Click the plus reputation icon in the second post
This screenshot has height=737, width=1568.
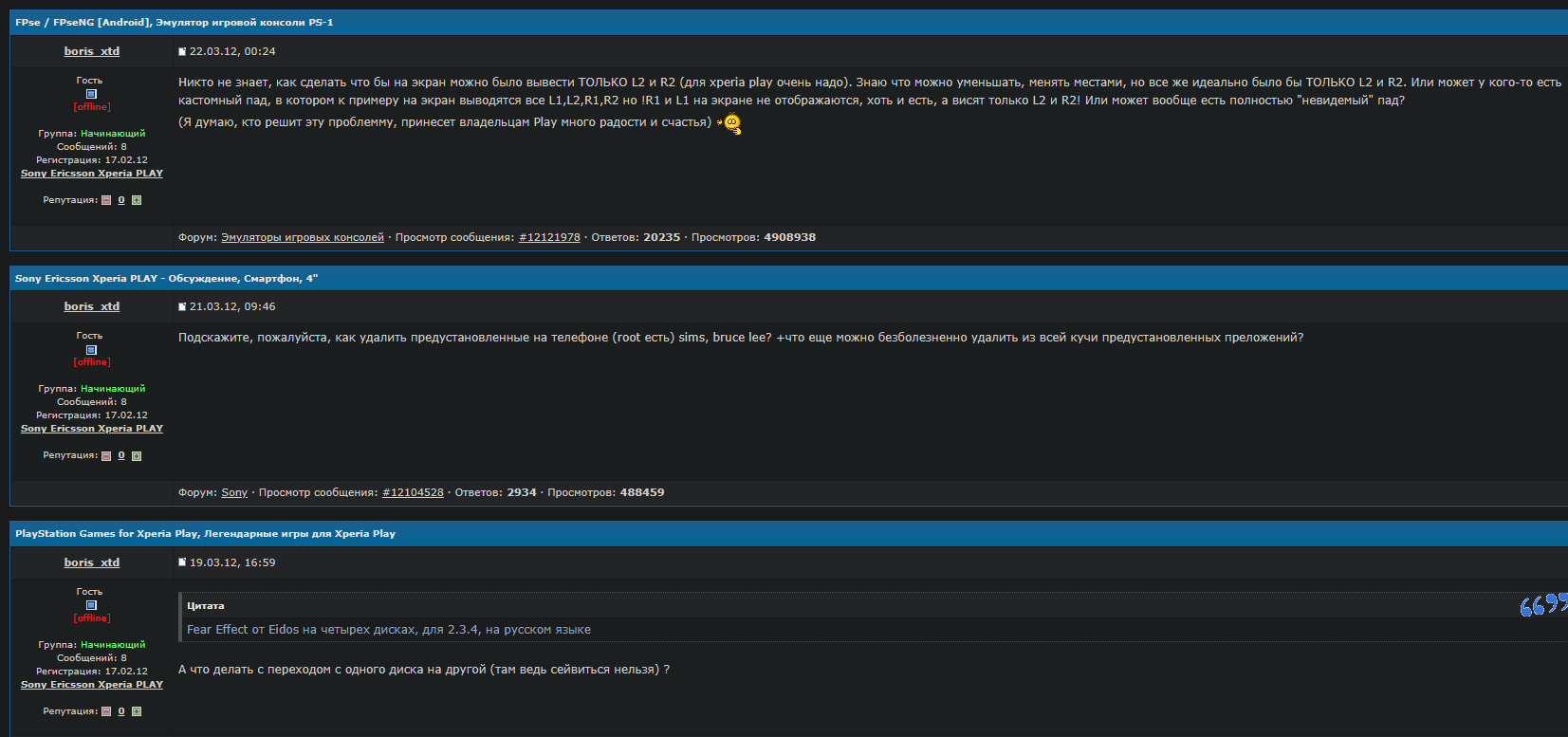[137, 456]
